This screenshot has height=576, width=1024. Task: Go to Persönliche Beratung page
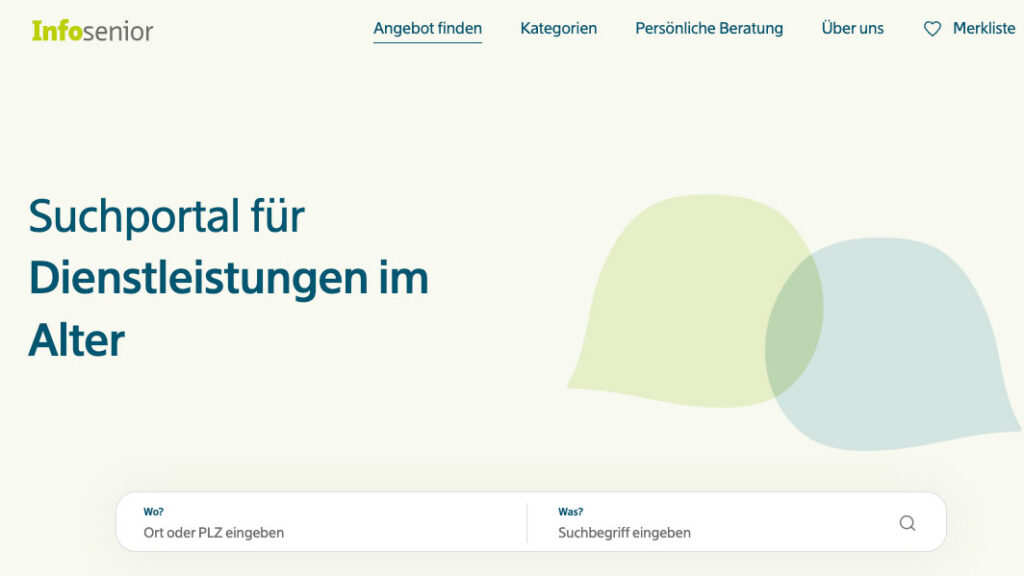click(x=709, y=29)
